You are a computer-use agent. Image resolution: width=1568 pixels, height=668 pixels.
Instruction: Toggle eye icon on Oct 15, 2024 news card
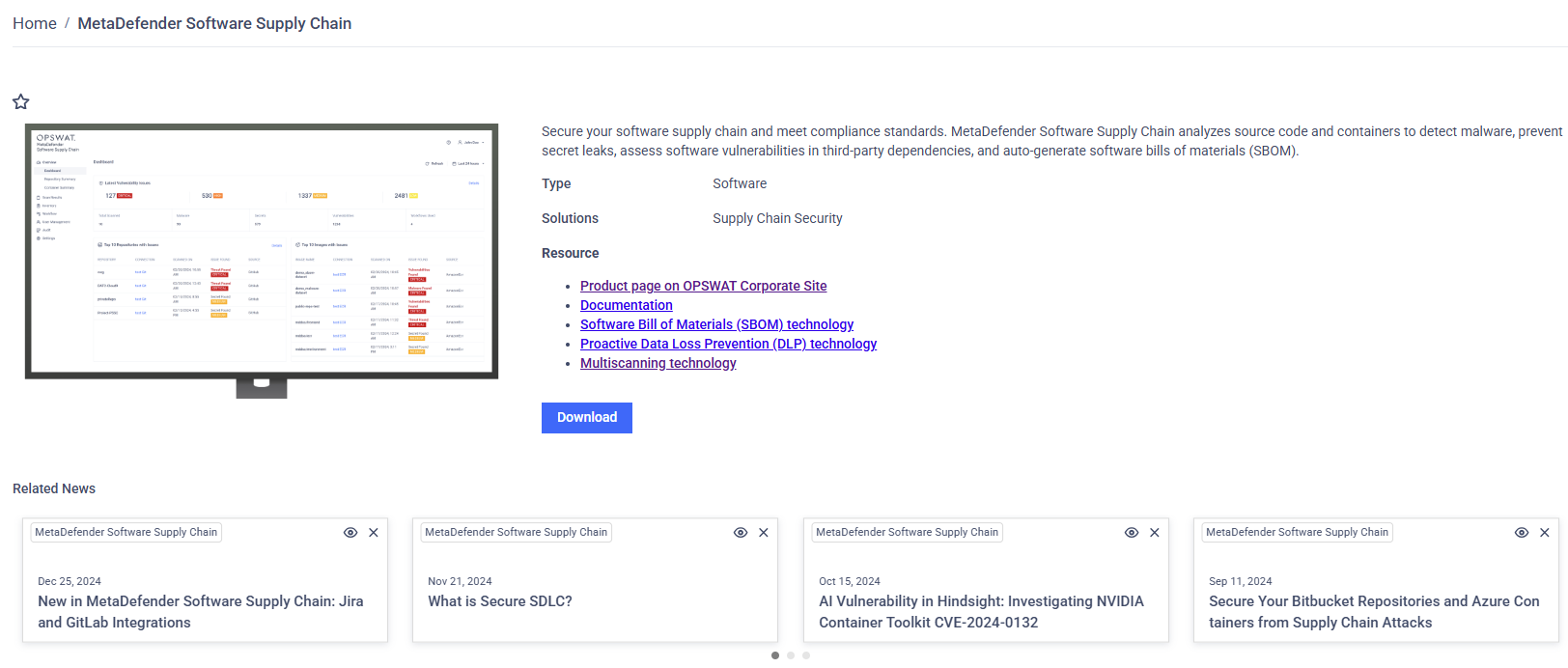pyautogui.click(x=1132, y=533)
